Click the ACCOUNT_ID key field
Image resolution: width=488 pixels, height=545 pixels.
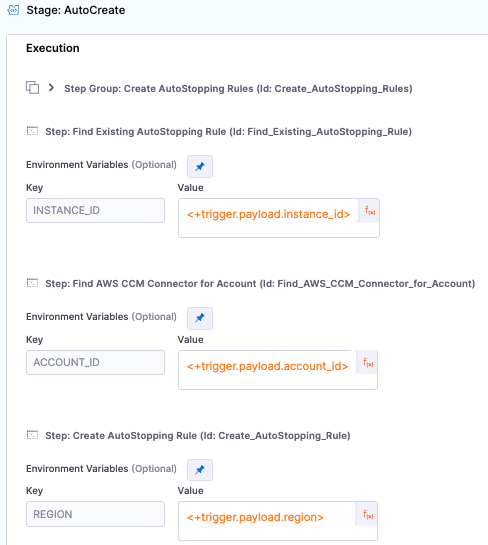pyautogui.click(x=95, y=363)
